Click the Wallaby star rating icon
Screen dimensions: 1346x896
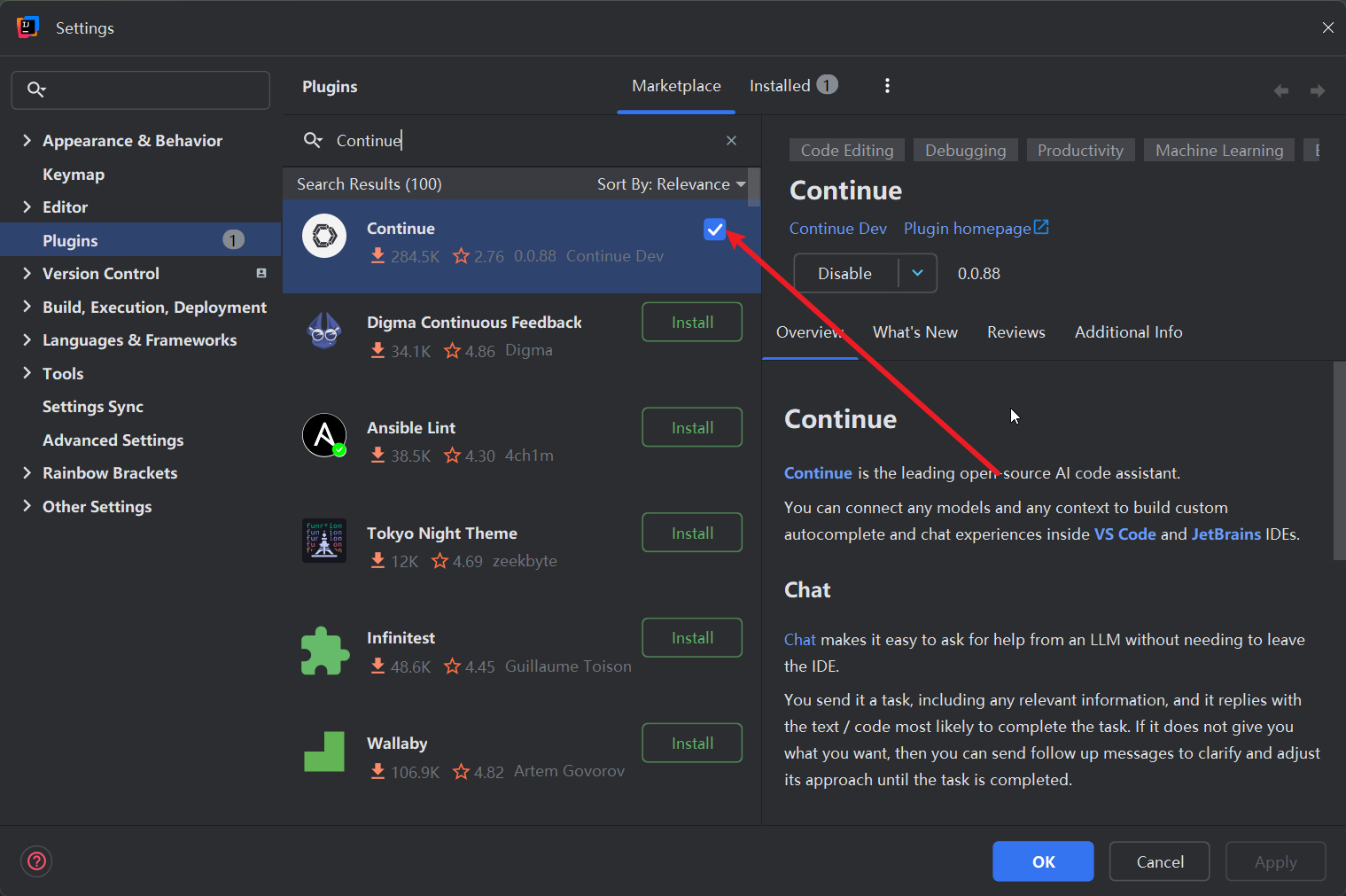click(461, 772)
